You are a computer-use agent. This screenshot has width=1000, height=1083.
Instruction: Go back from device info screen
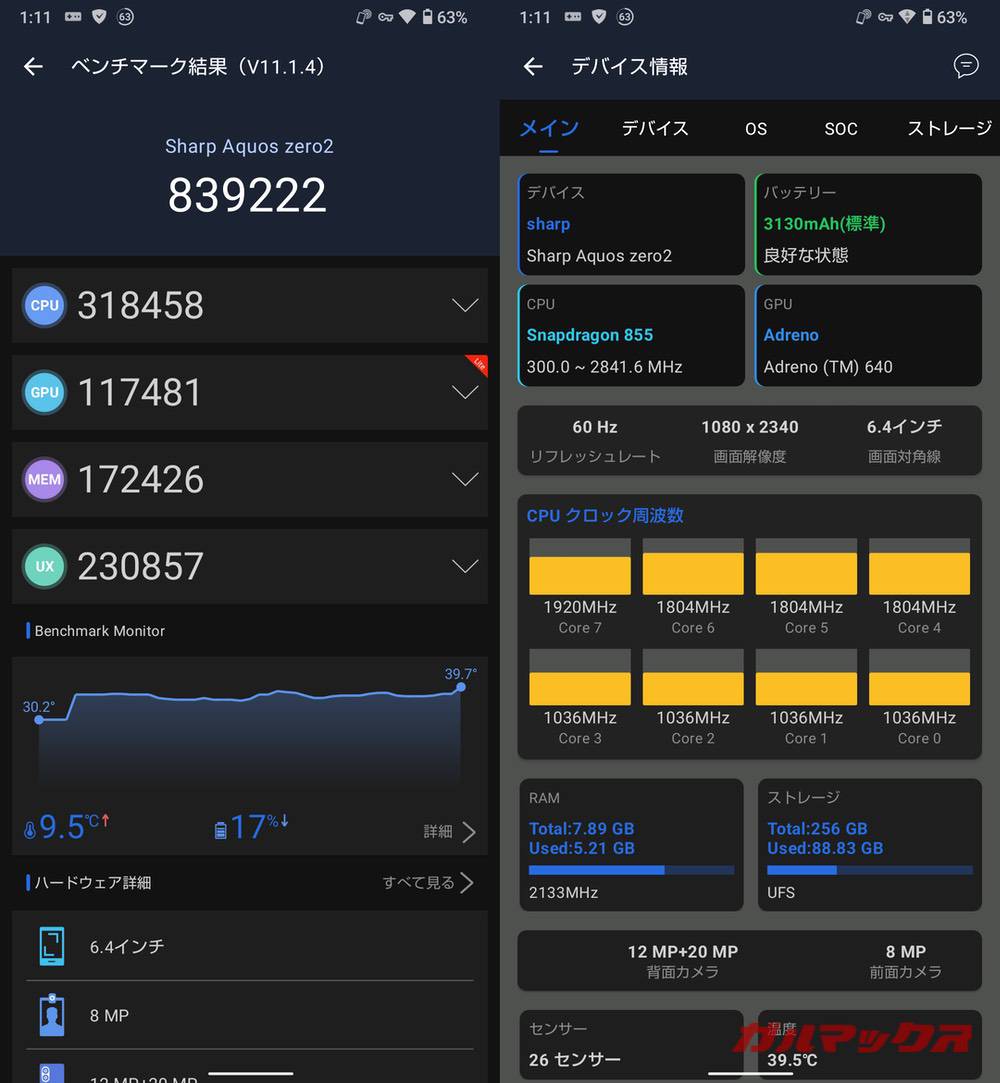coord(532,66)
